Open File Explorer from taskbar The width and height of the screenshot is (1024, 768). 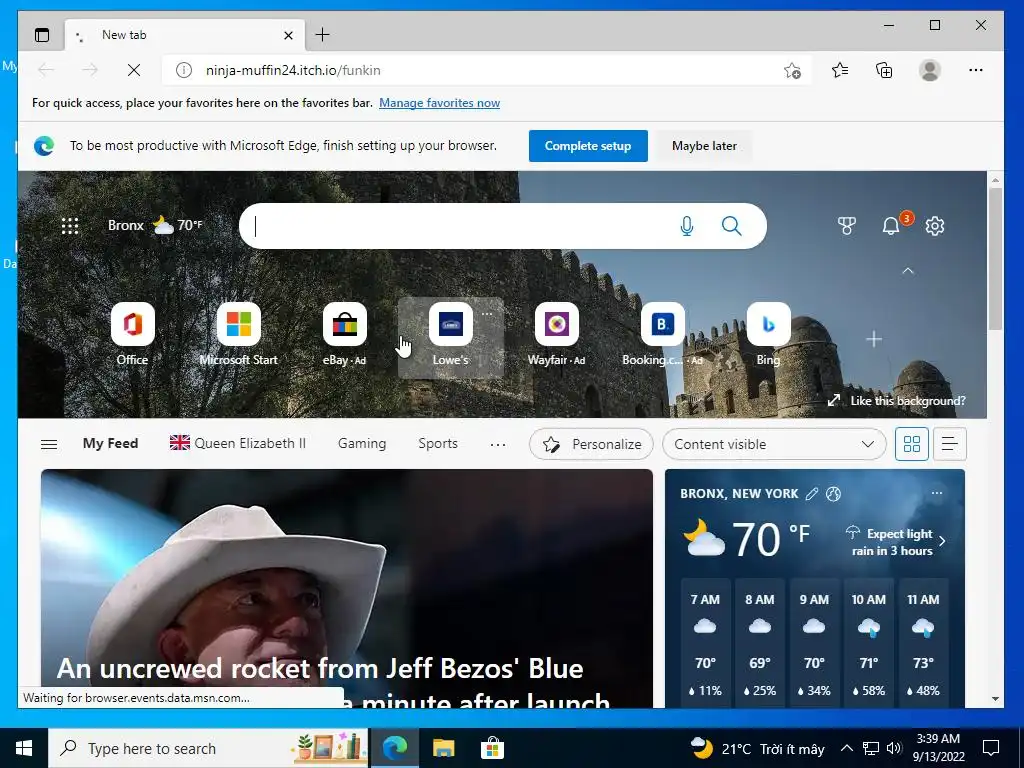(443, 748)
